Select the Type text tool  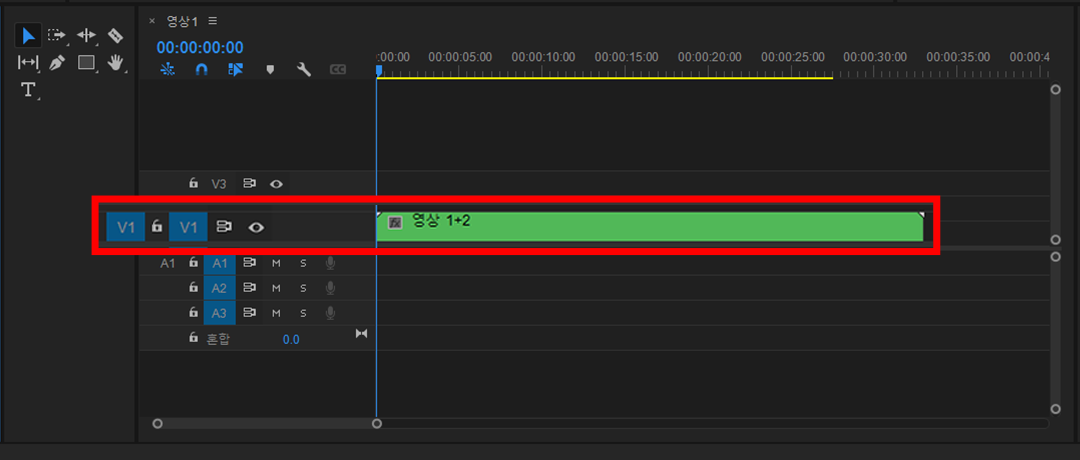(x=28, y=90)
